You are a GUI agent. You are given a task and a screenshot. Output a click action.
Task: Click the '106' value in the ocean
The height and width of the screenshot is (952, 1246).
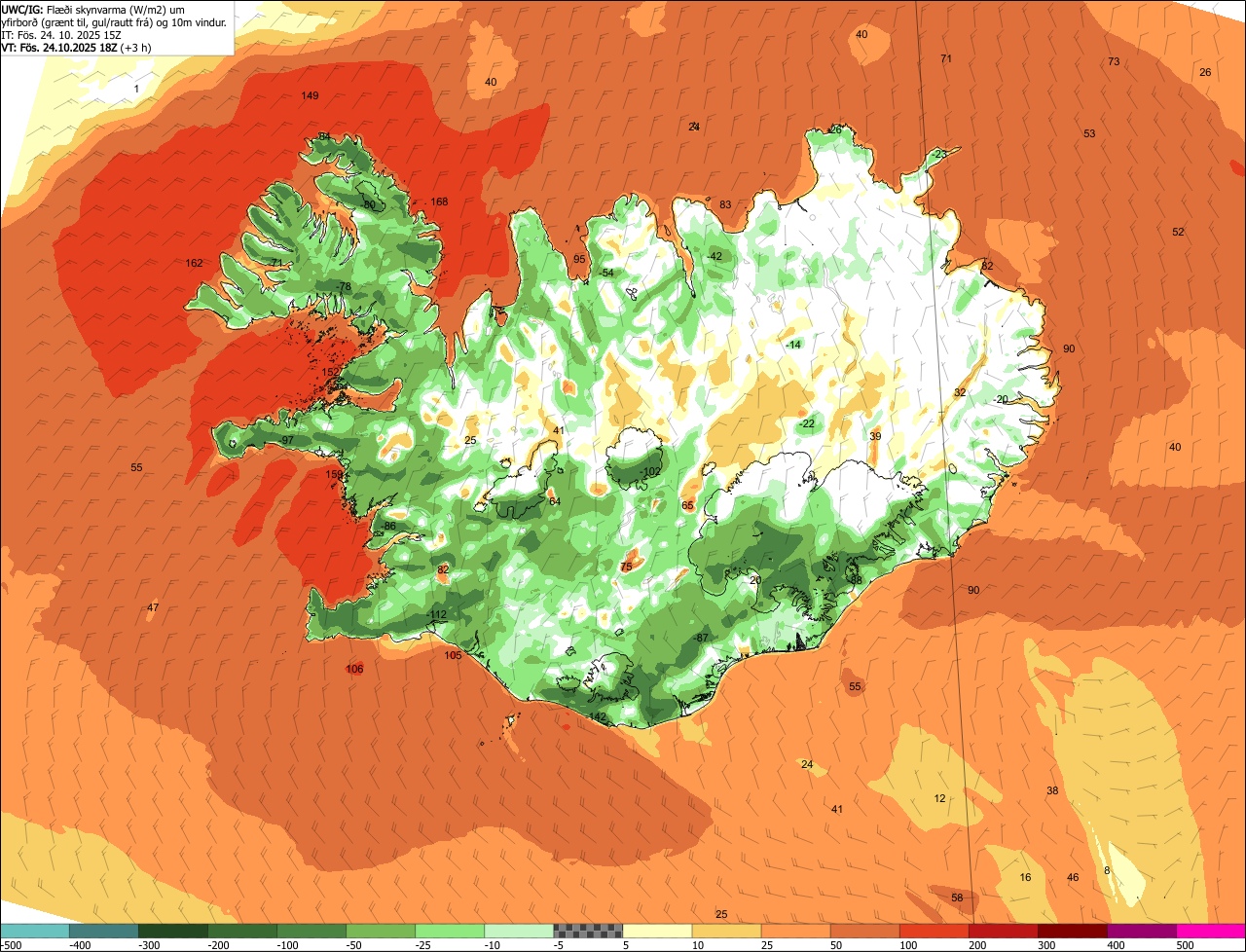tap(354, 669)
